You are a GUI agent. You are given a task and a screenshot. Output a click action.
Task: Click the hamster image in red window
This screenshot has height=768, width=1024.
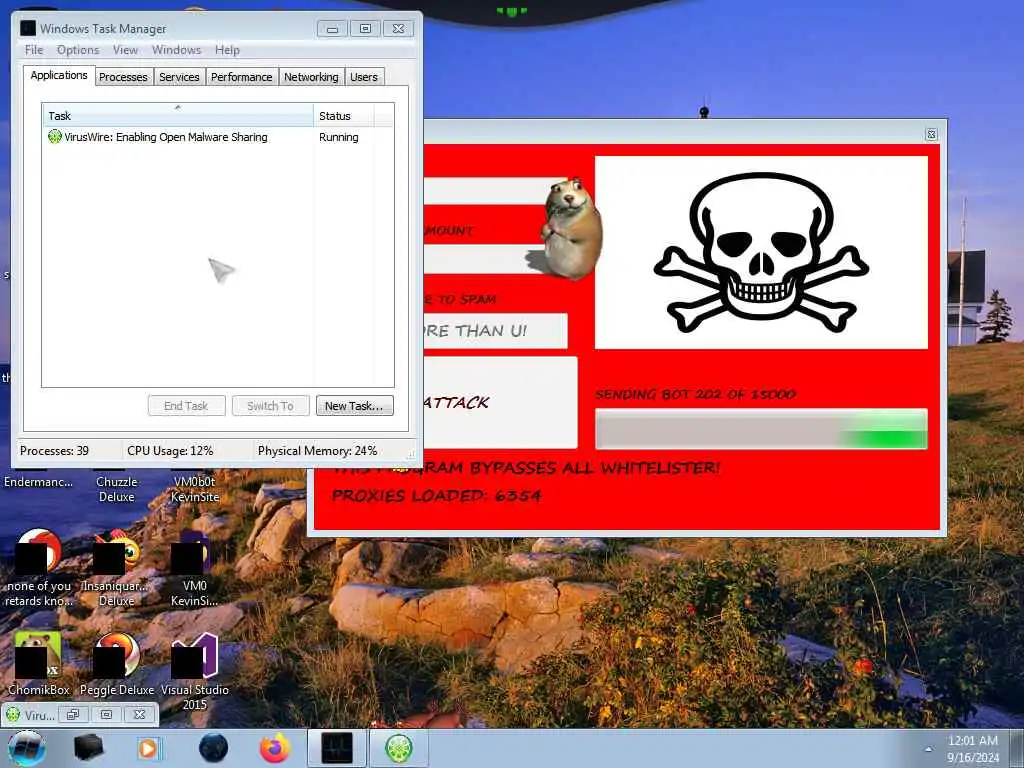point(569,229)
